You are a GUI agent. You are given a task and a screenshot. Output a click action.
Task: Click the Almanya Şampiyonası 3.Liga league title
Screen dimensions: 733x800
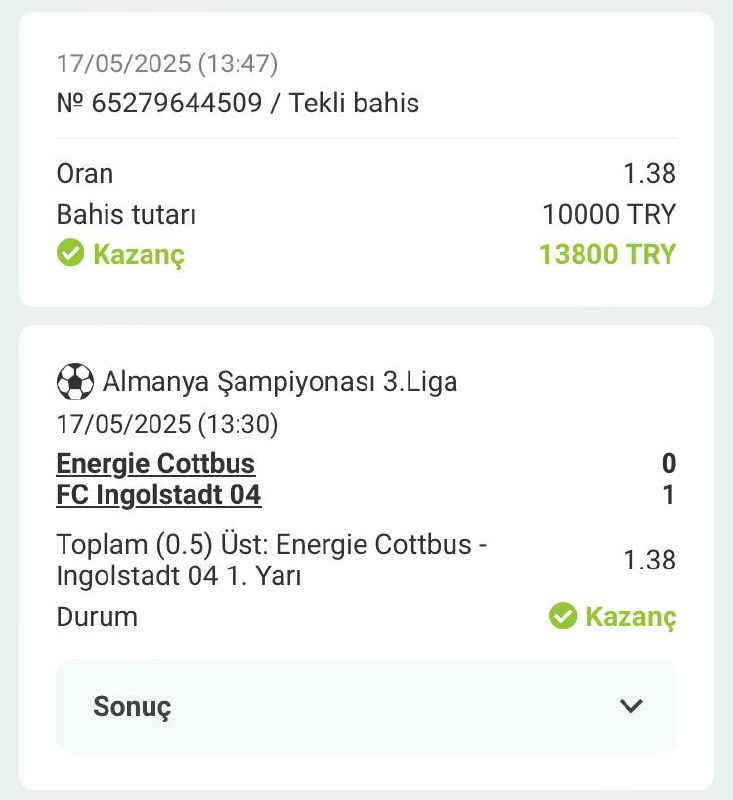(x=280, y=382)
